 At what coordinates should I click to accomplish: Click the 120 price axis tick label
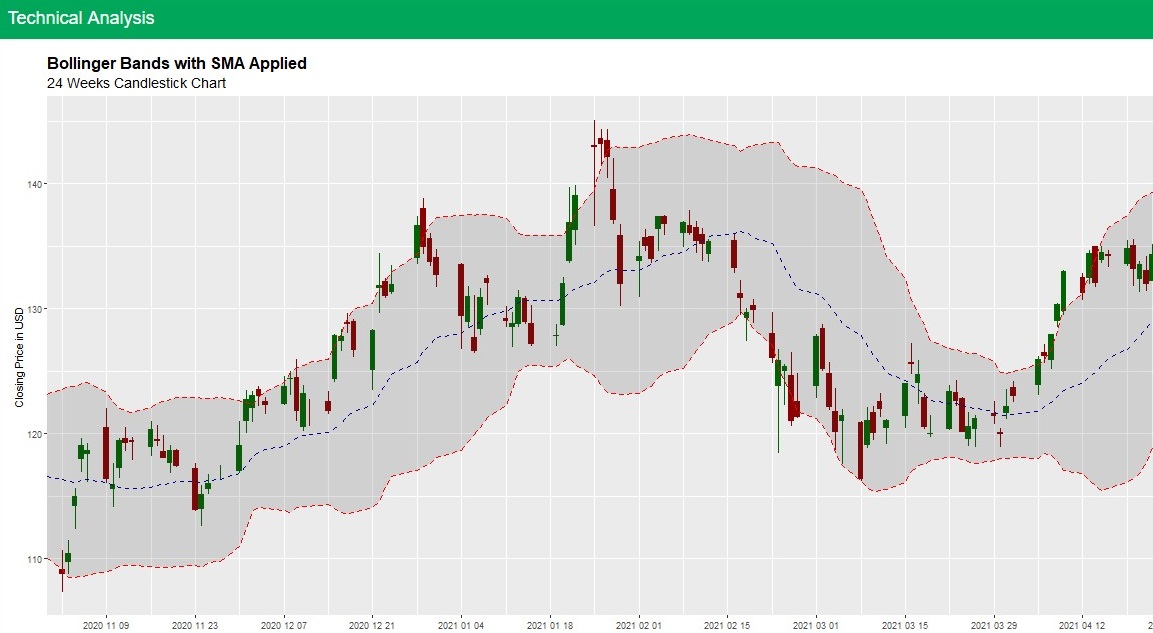[32, 434]
